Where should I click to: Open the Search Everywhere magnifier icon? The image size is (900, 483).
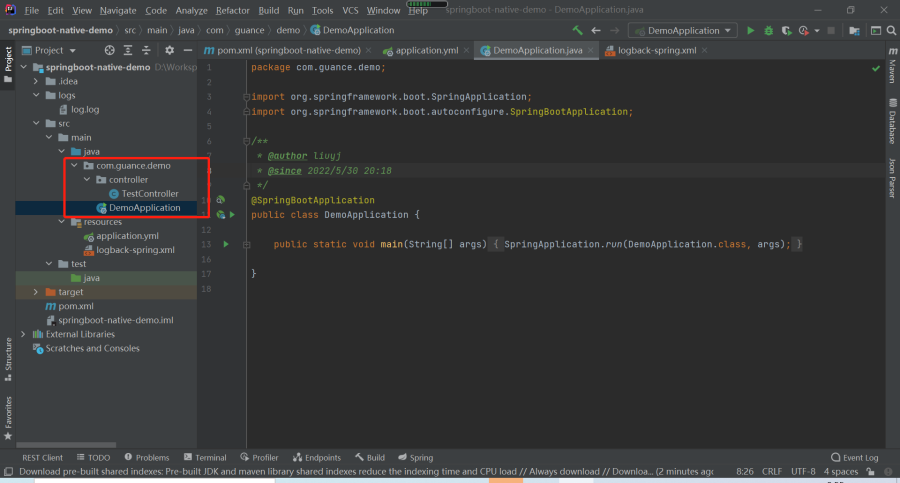[891, 30]
